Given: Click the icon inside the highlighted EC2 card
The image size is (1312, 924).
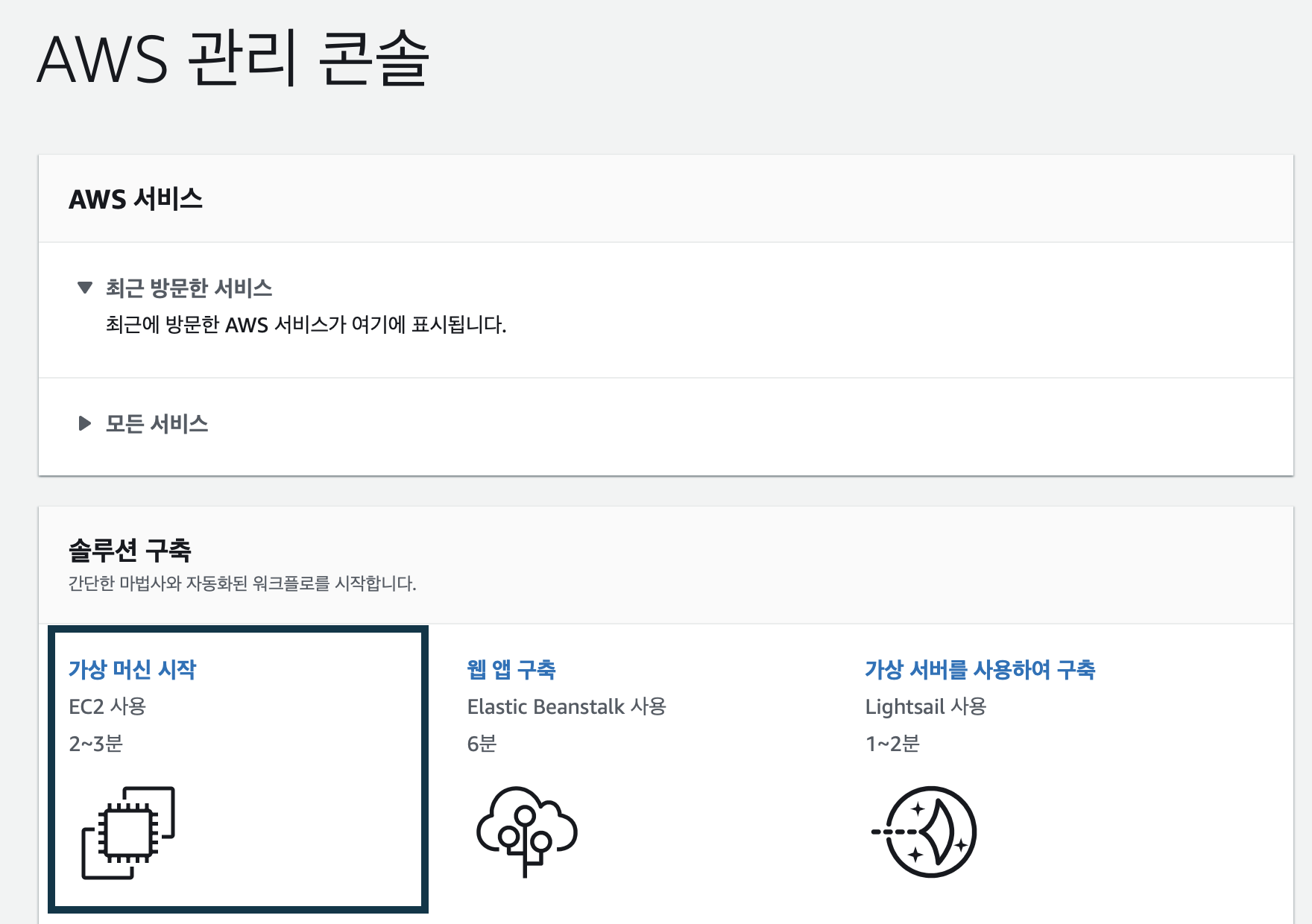Looking at the screenshot, I should click(x=127, y=831).
